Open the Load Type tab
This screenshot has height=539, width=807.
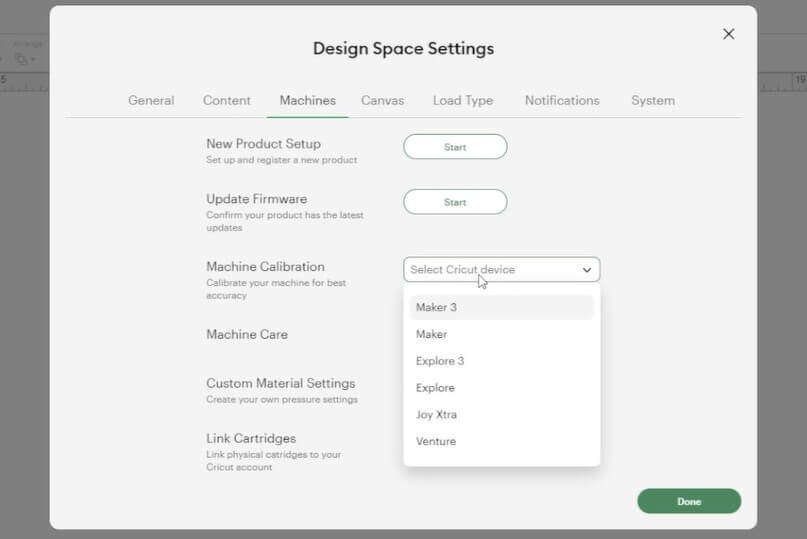click(x=463, y=100)
